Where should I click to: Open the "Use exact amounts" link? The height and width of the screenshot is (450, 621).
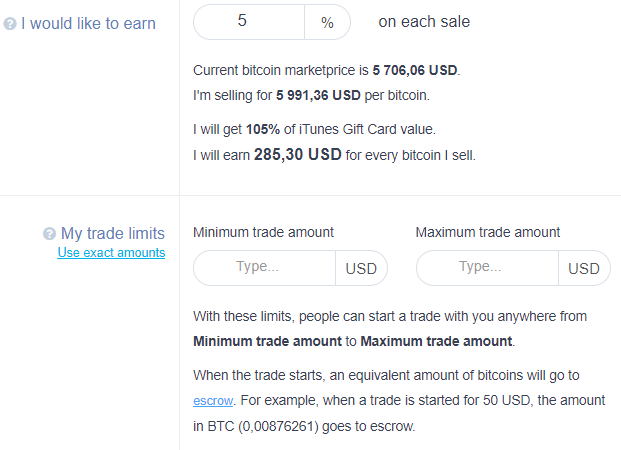pos(111,253)
